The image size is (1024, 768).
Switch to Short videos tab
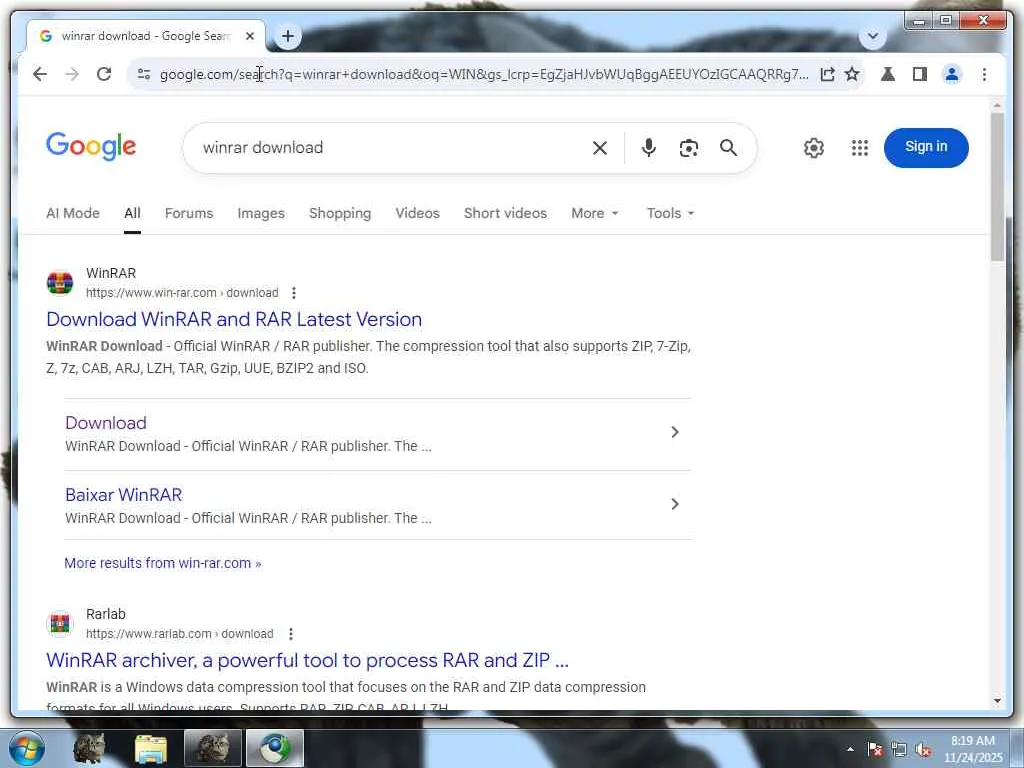pyautogui.click(x=505, y=214)
